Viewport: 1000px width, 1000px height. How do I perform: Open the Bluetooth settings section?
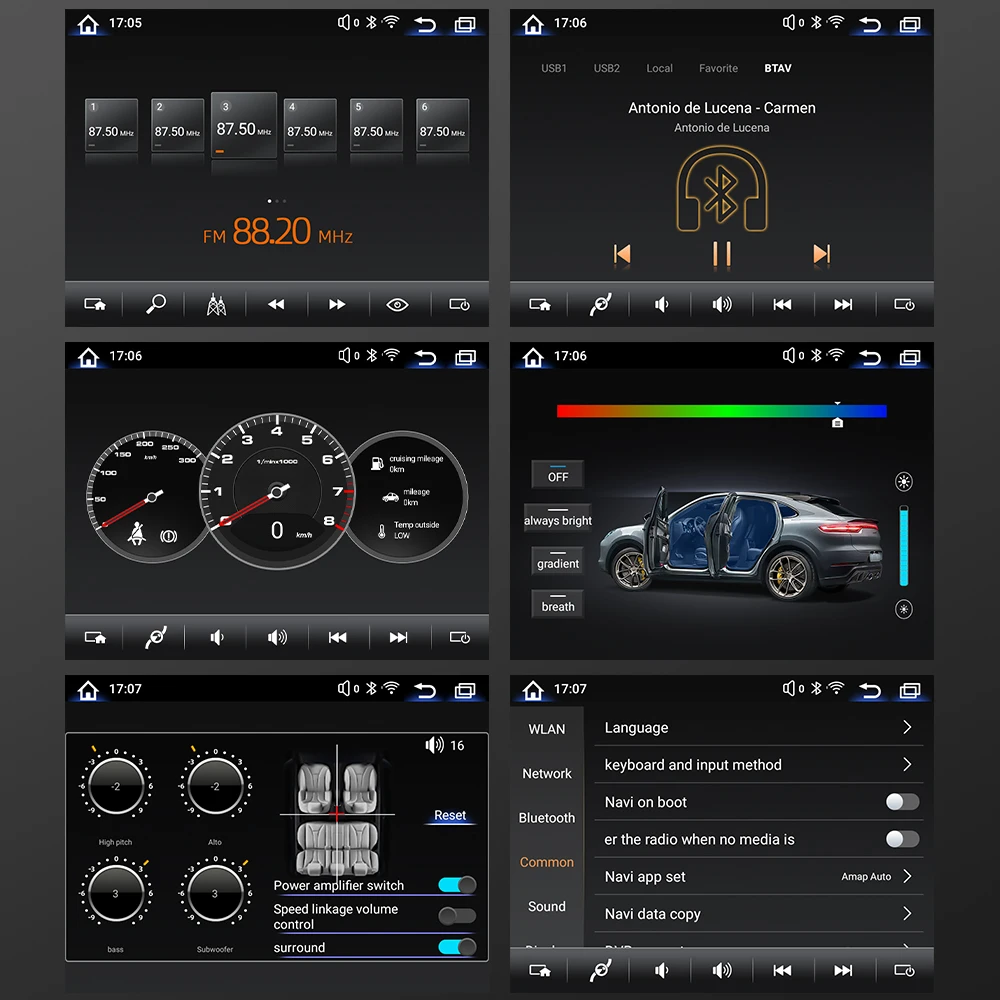click(x=547, y=818)
